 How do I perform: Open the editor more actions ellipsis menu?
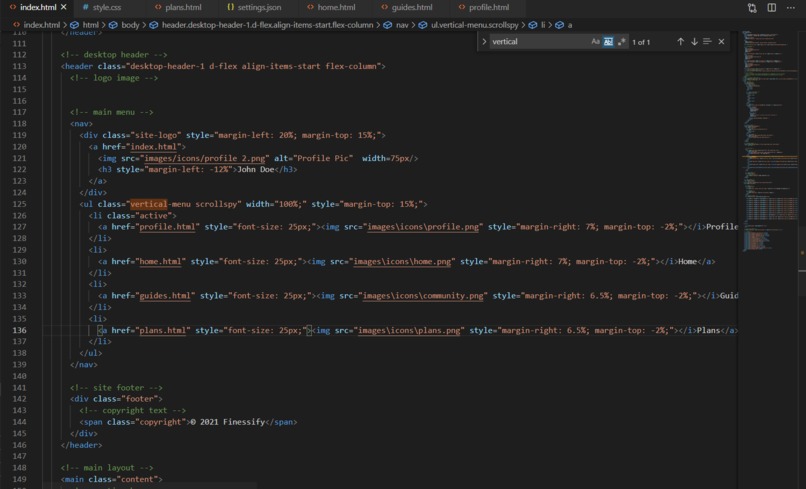pyautogui.click(x=791, y=8)
